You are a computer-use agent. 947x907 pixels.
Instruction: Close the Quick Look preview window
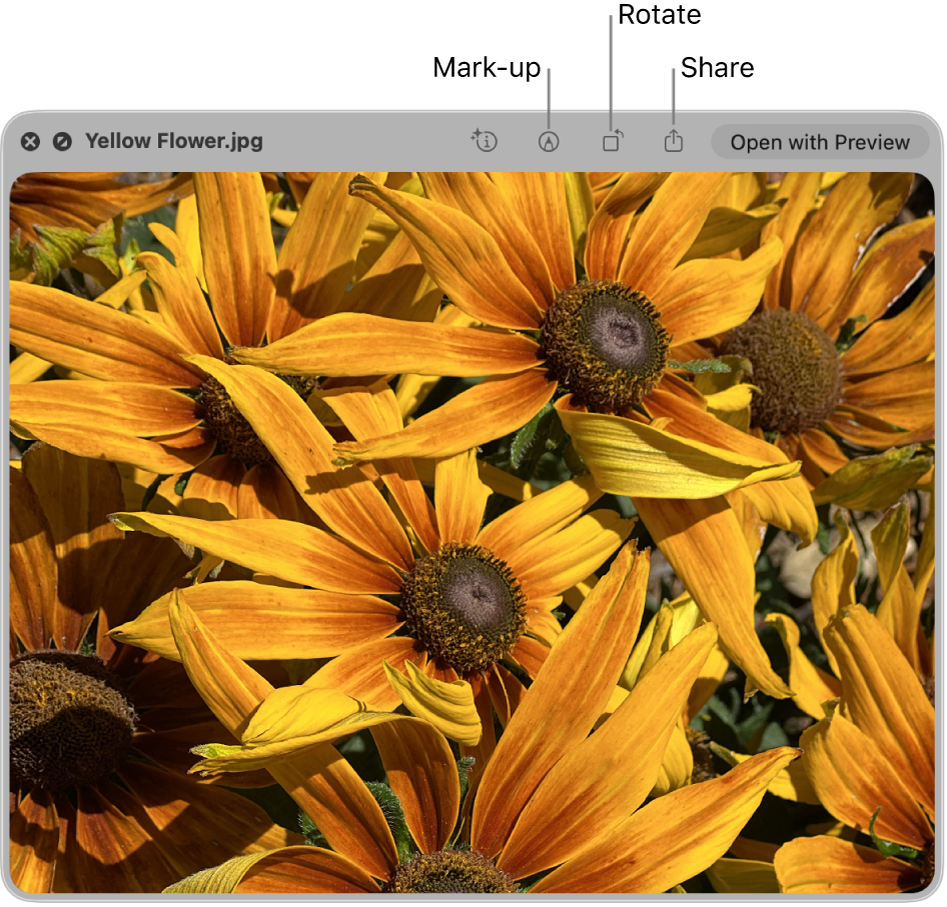coord(30,141)
